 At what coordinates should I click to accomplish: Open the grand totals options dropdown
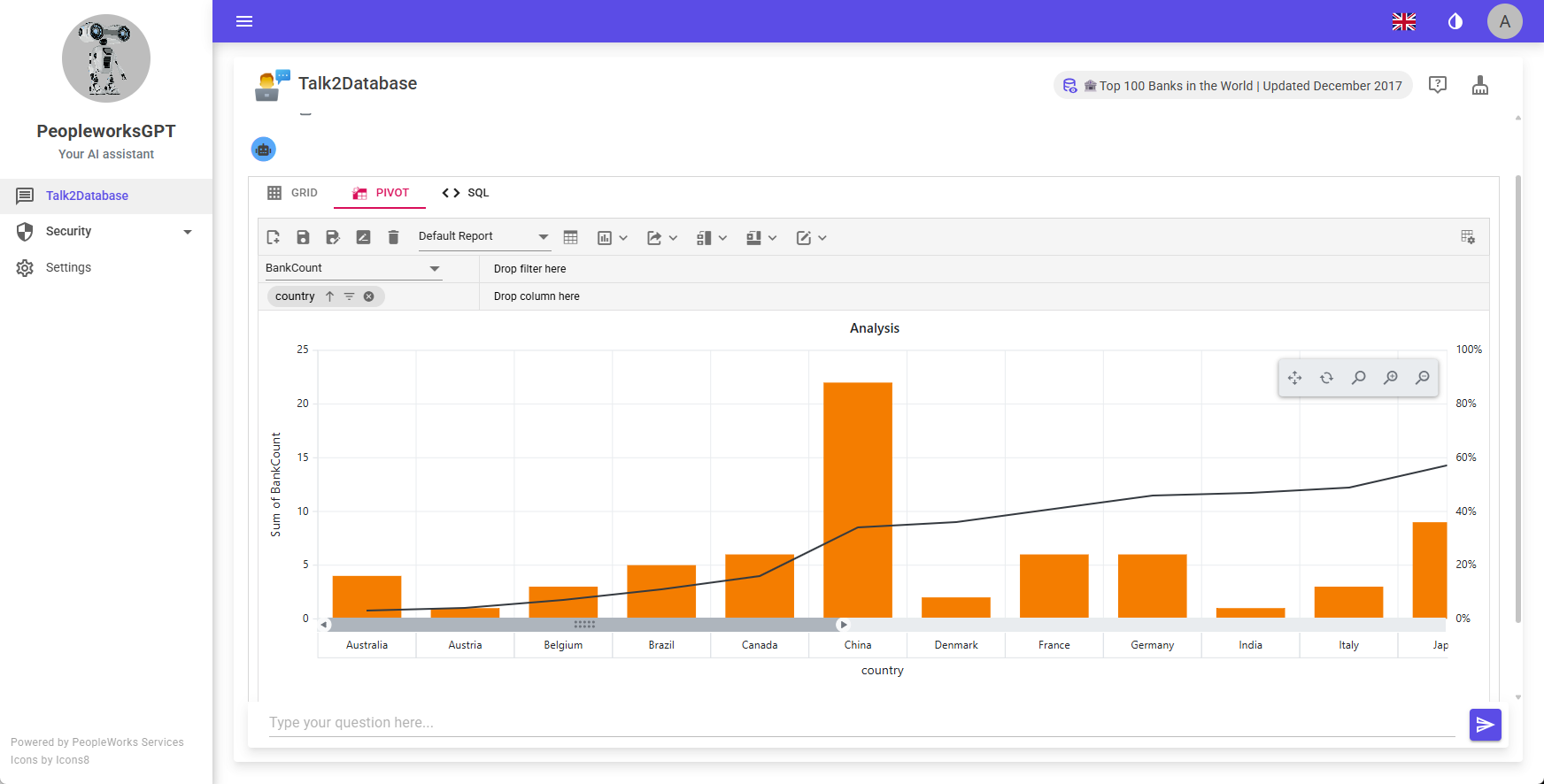click(x=761, y=237)
